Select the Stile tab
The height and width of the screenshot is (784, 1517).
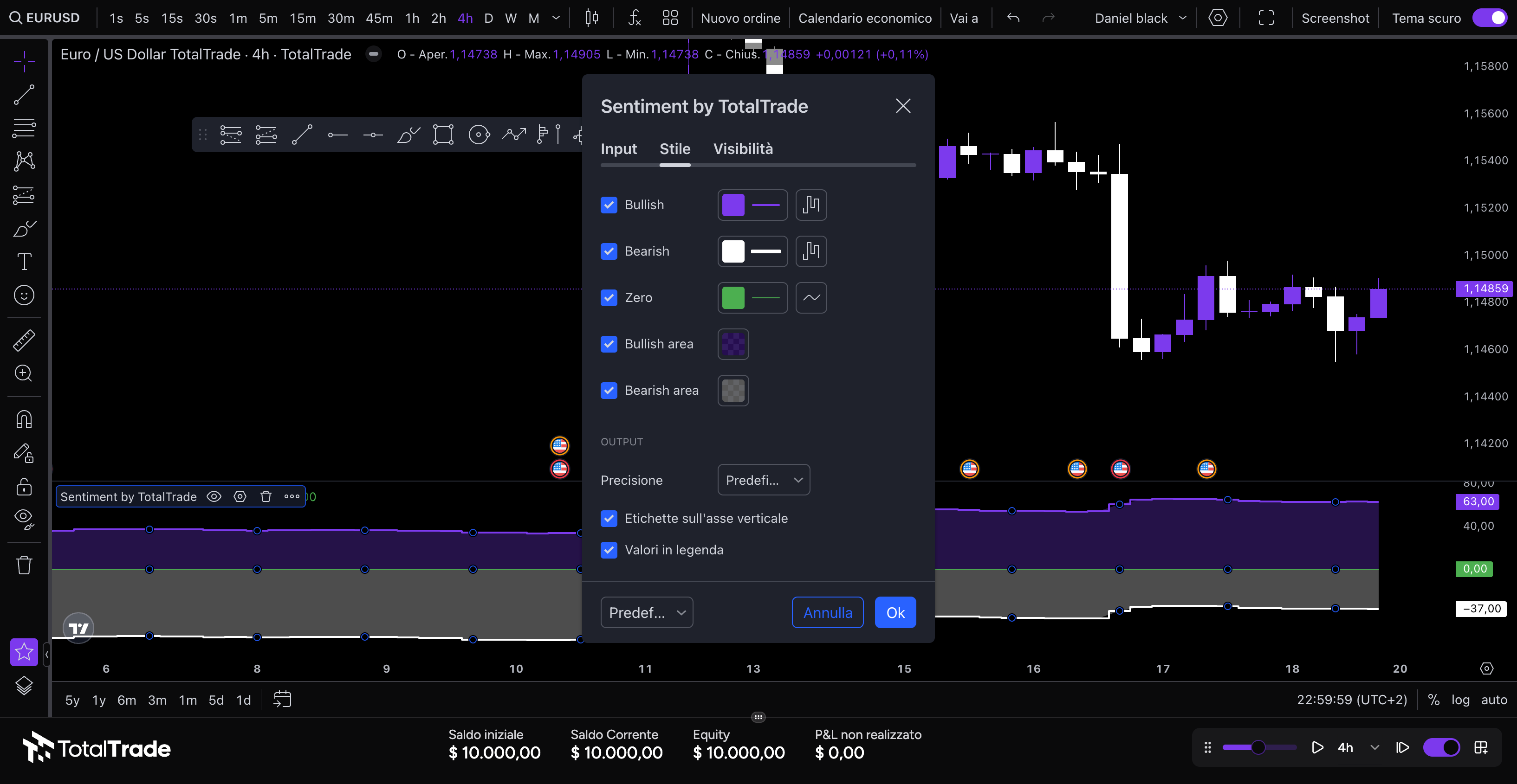675,149
